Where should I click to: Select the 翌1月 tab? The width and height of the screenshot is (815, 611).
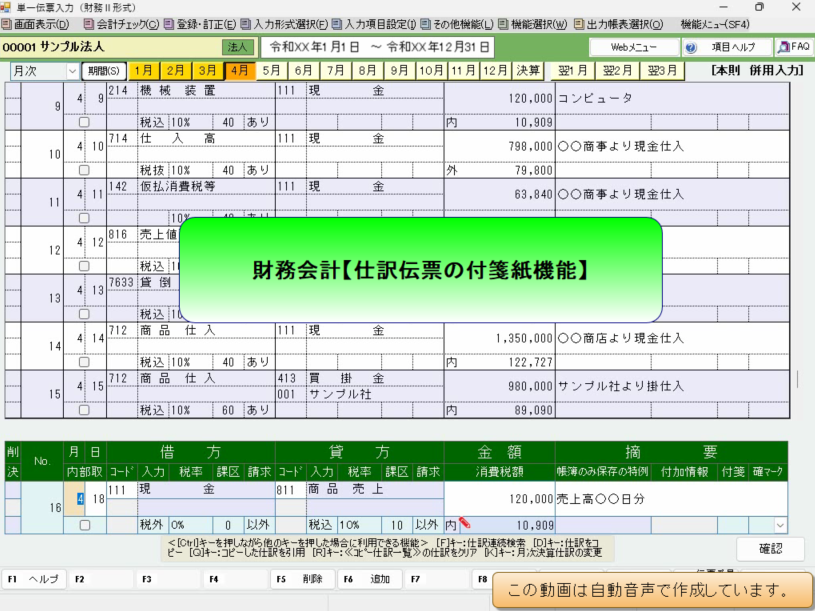click(573, 71)
